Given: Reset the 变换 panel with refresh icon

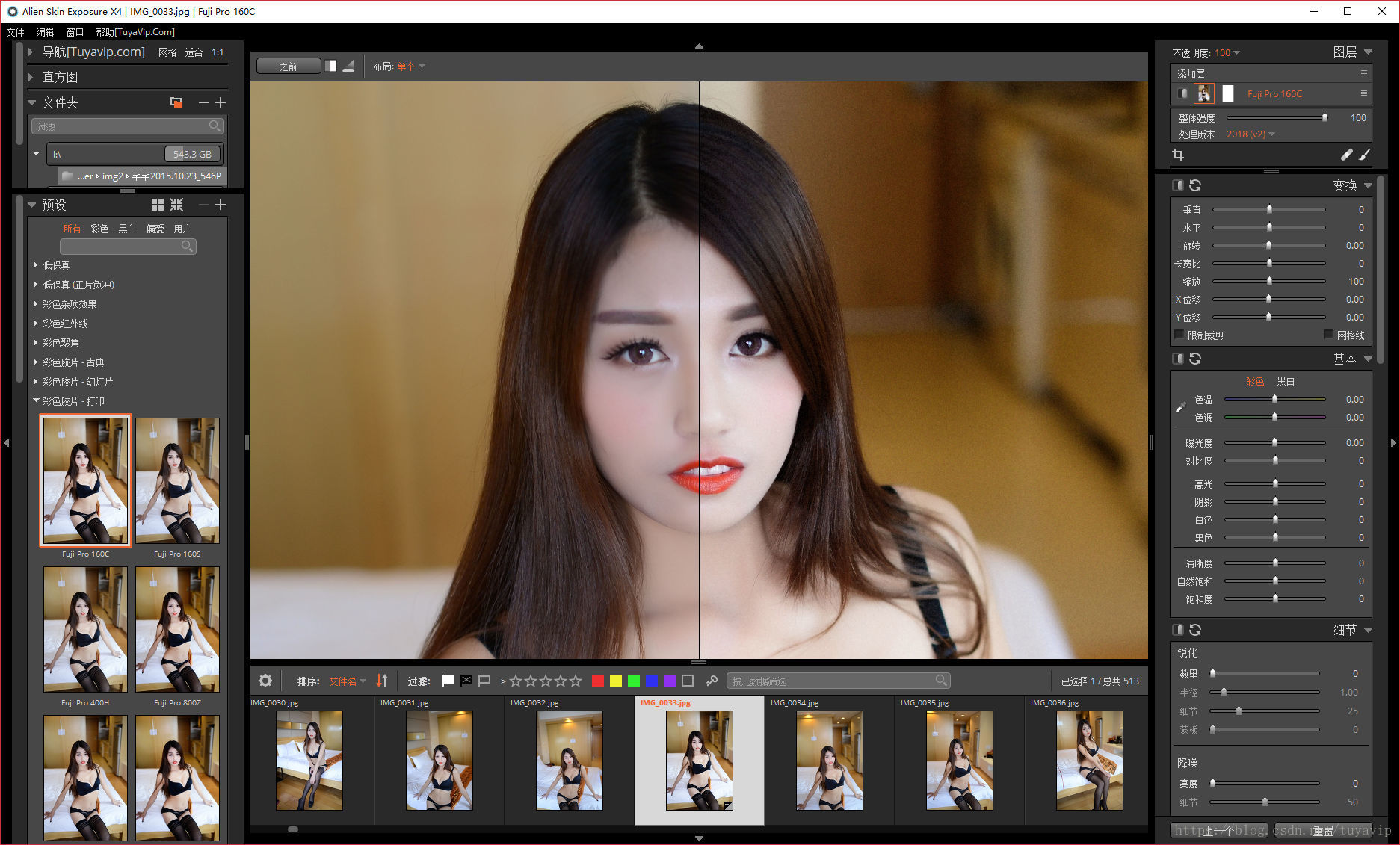Looking at the screenshot, I should (1195, 185).
